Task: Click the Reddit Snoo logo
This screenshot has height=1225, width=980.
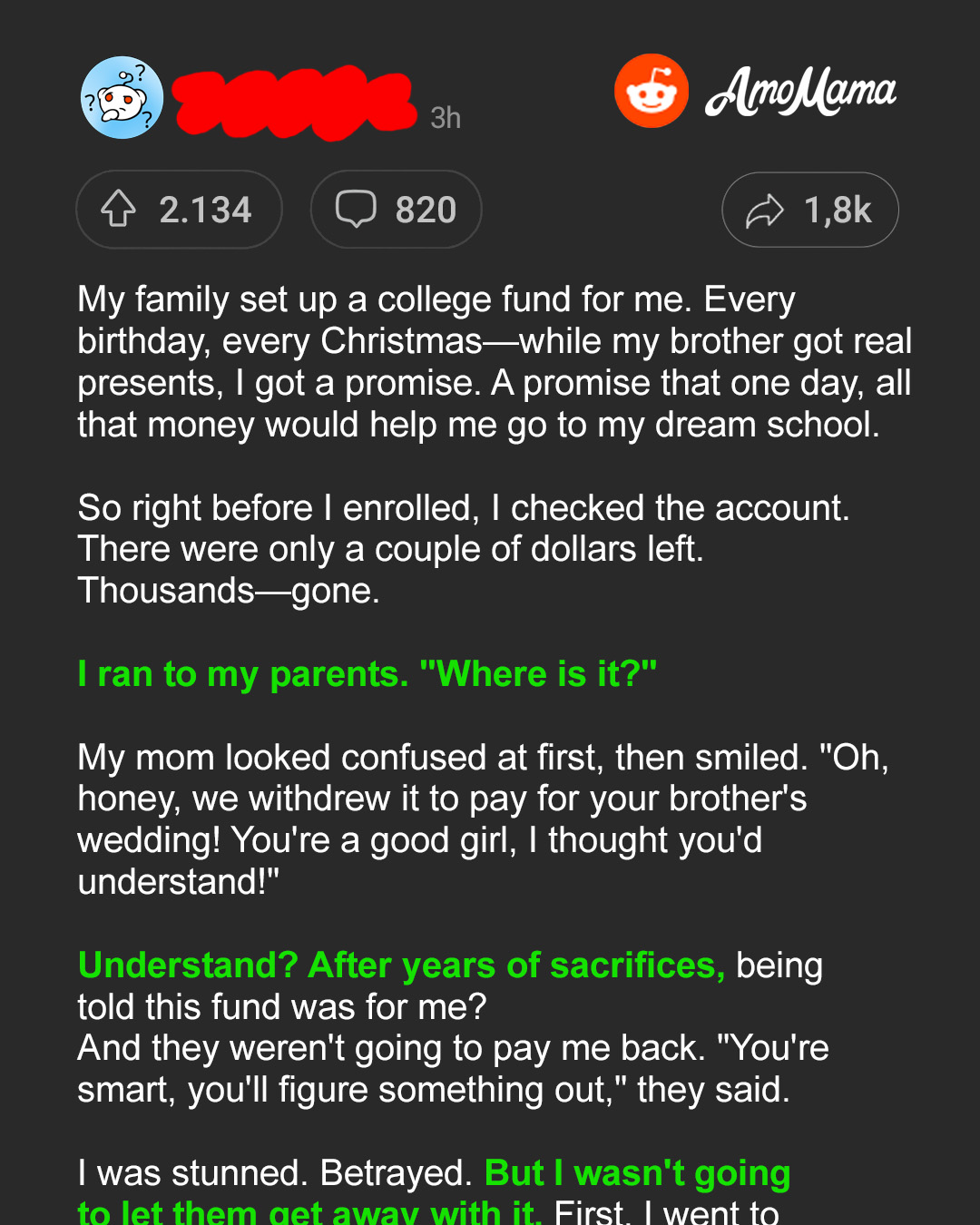Action: [652, 91]
